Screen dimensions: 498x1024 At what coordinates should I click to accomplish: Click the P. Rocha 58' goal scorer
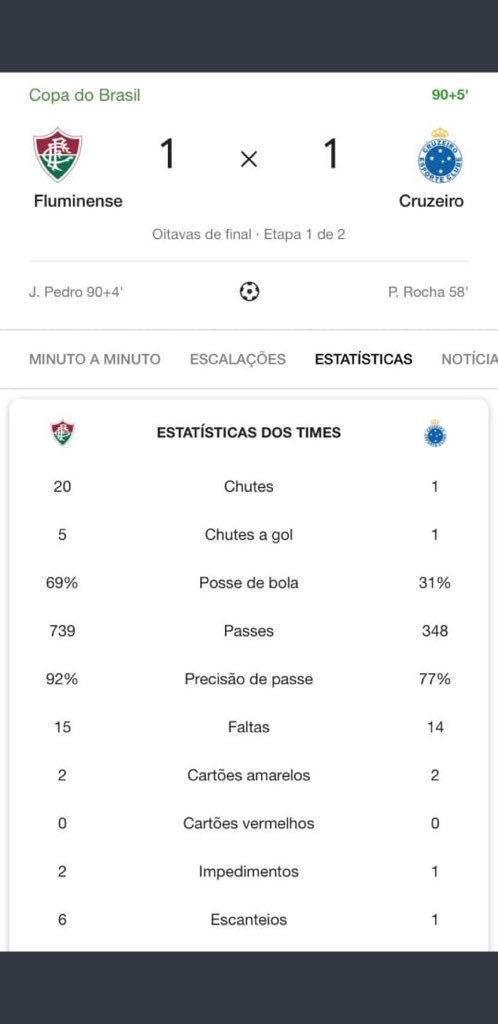pyautogui.click(x=428, y=292)
